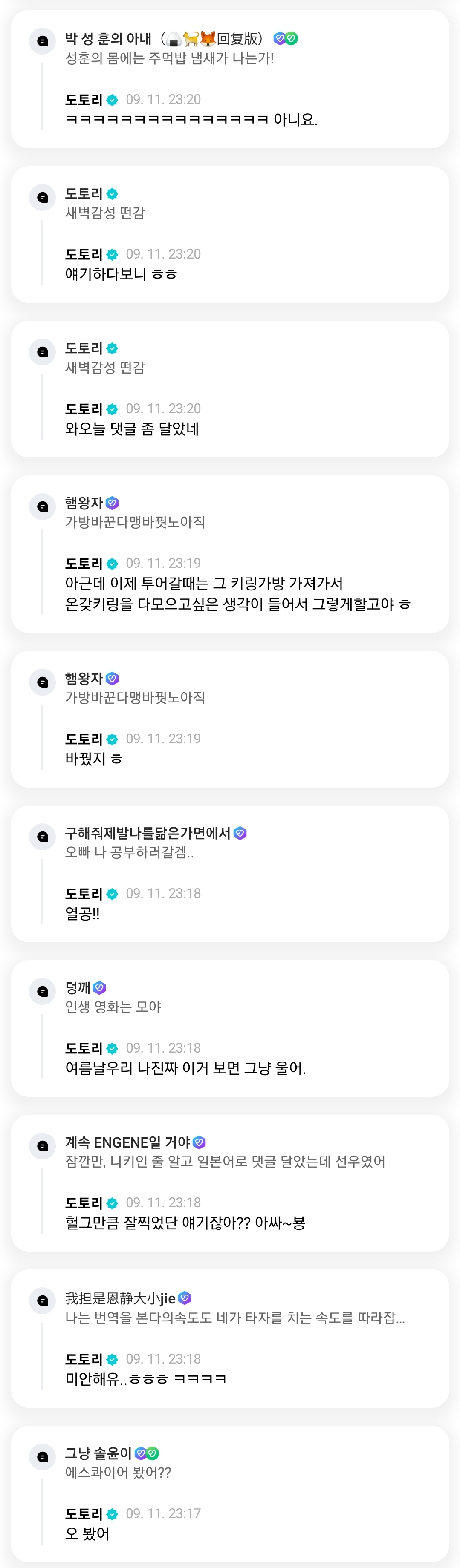Select the reply "미안해유..ㅎㅎㅎ ㅋㅋㅋㅋ"
The image size is (460, 1568).
coord(146,1379)
